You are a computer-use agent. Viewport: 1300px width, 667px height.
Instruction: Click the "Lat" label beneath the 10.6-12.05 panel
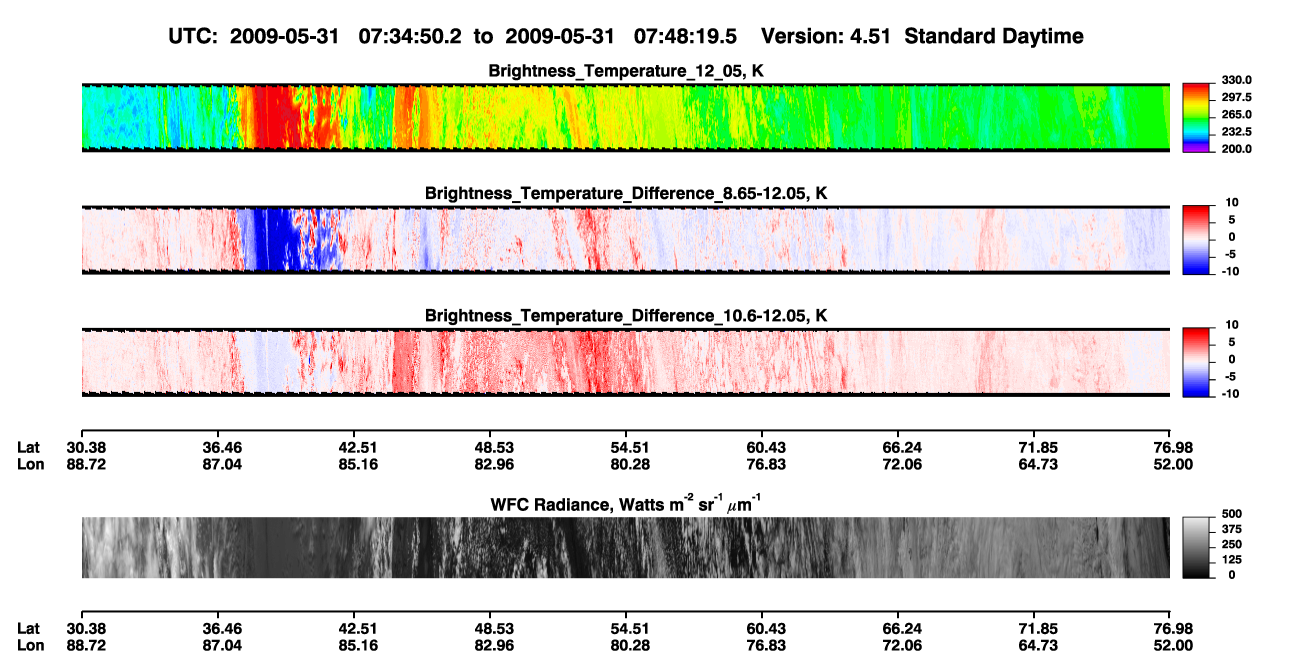point(28,447)
